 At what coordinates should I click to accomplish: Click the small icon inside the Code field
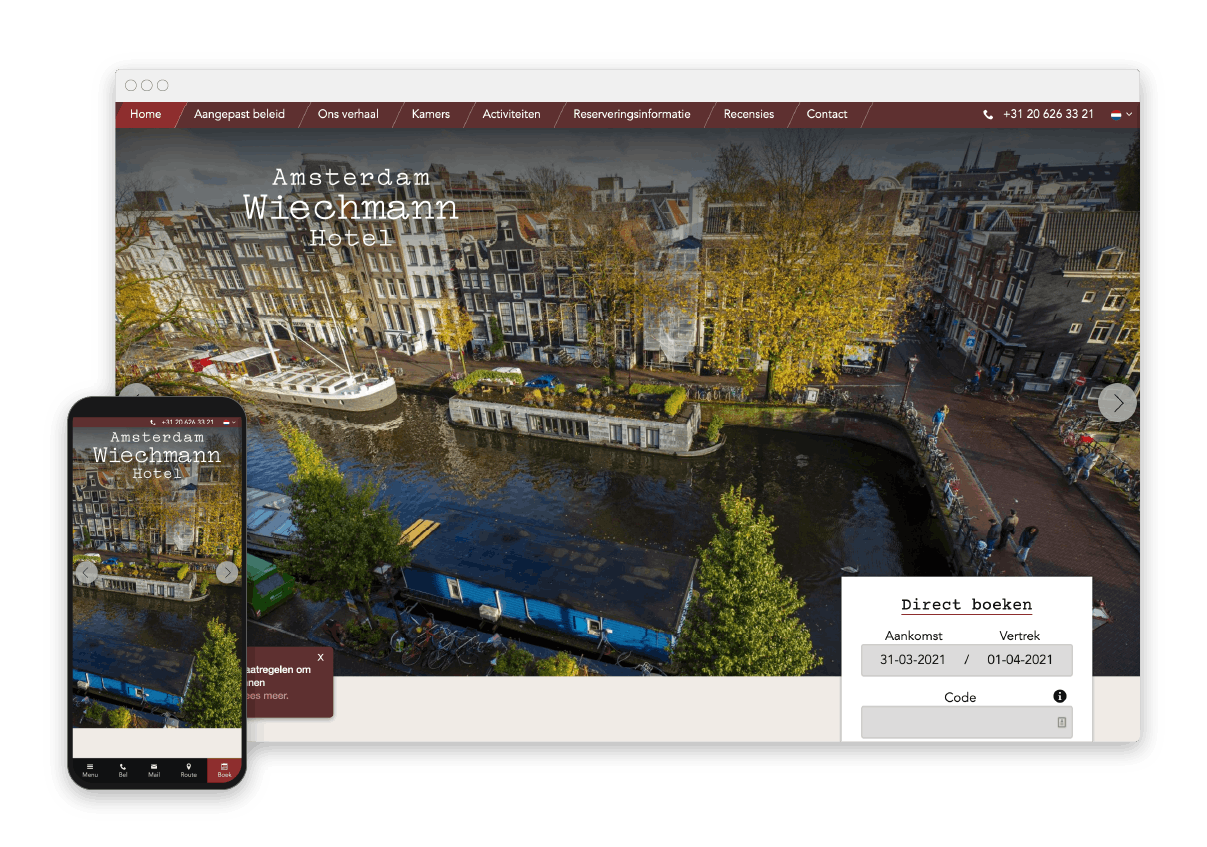tap(1061, 722)
